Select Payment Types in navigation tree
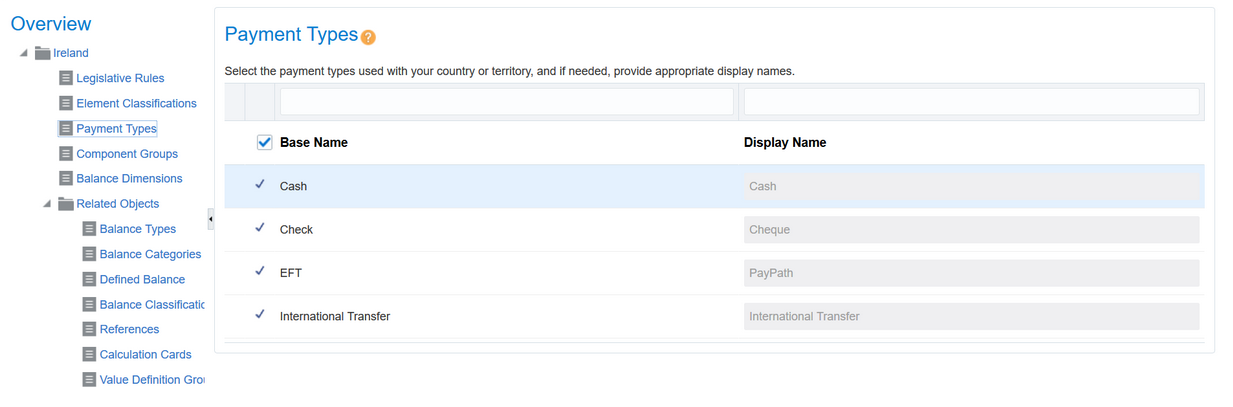 (x=116, y=129)
